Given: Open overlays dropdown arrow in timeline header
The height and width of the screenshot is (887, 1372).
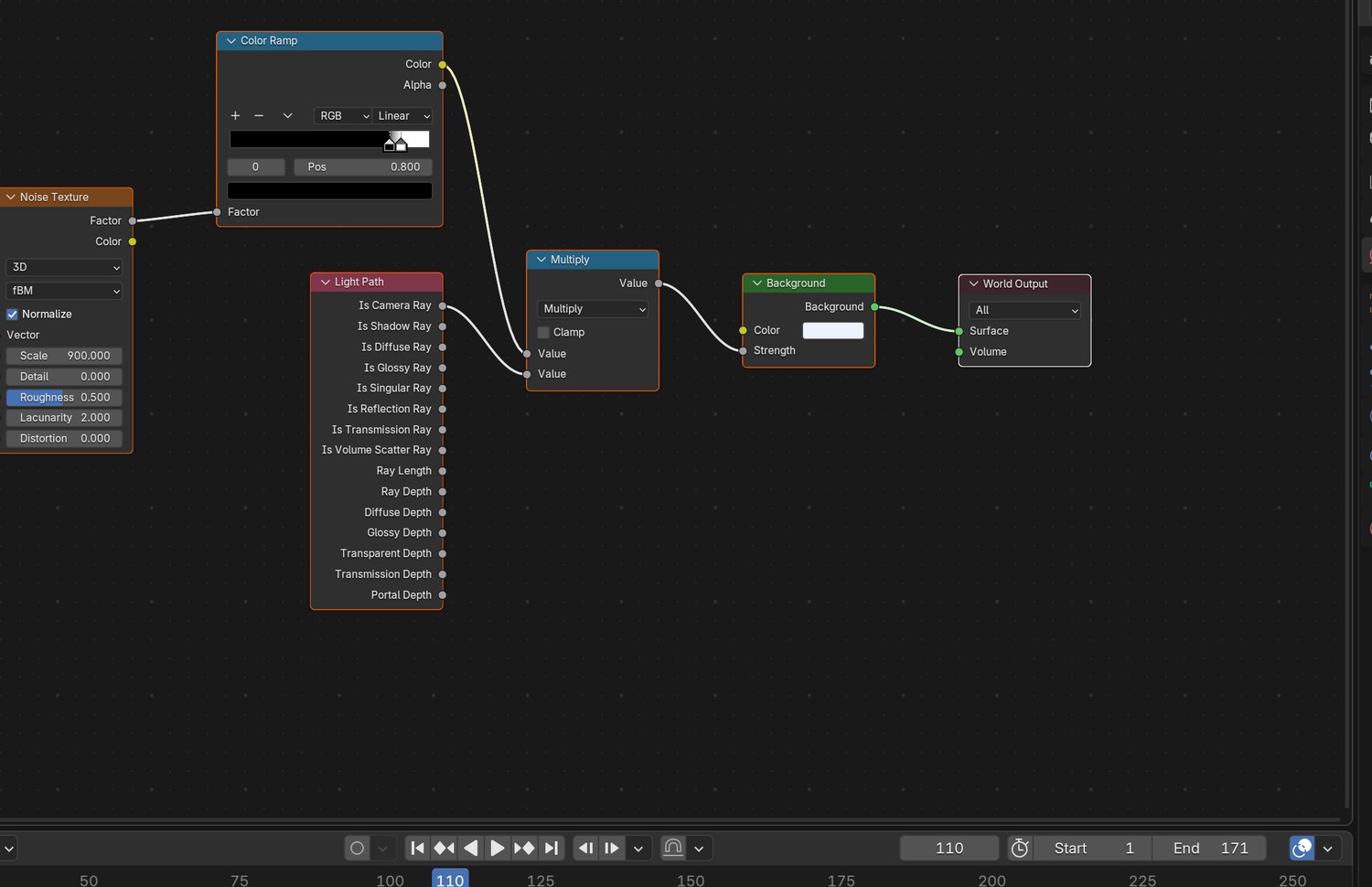Looking at the screenshot, I should pos(1327,848).
